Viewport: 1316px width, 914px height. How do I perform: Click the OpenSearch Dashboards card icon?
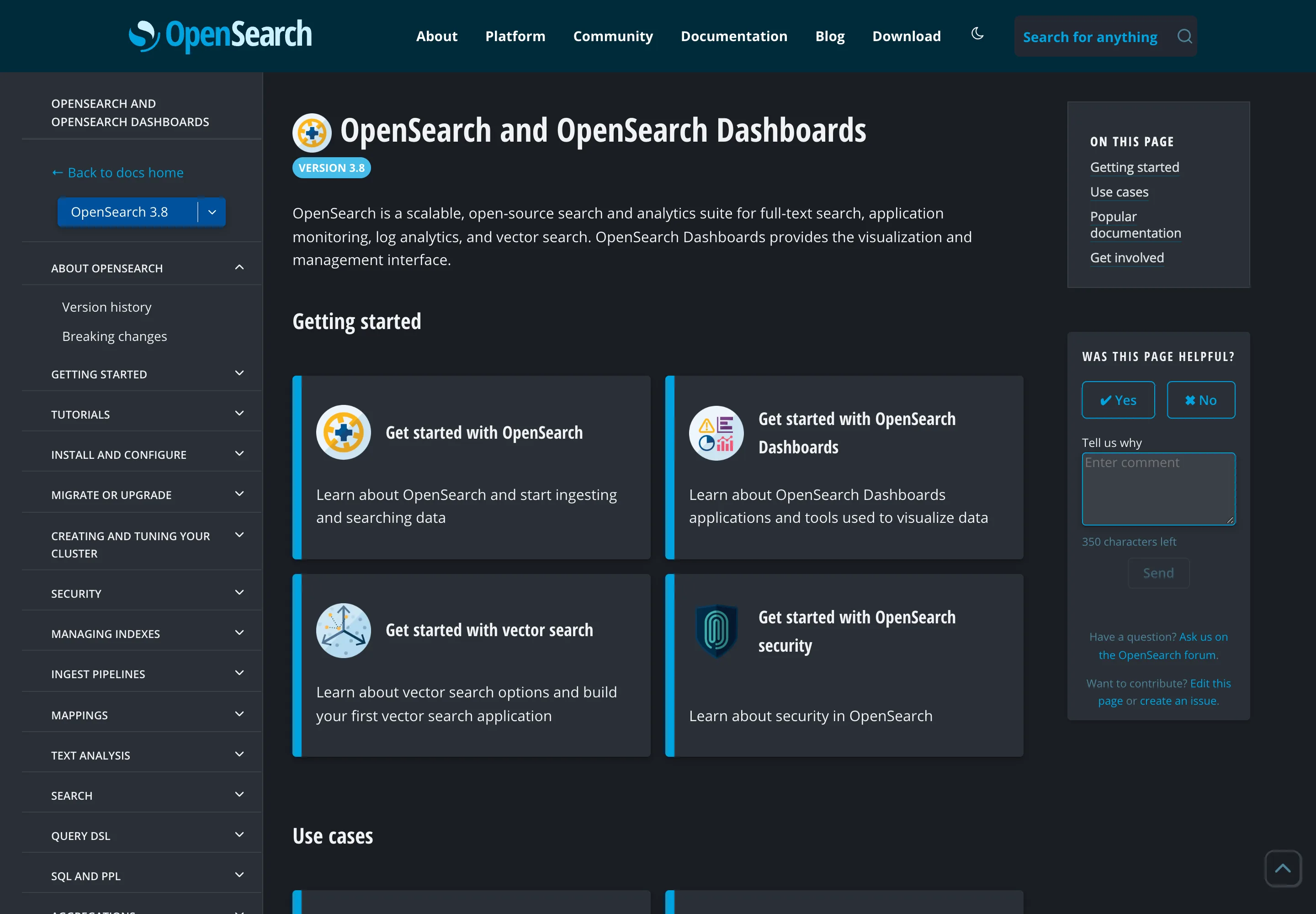tap(716, 433)
